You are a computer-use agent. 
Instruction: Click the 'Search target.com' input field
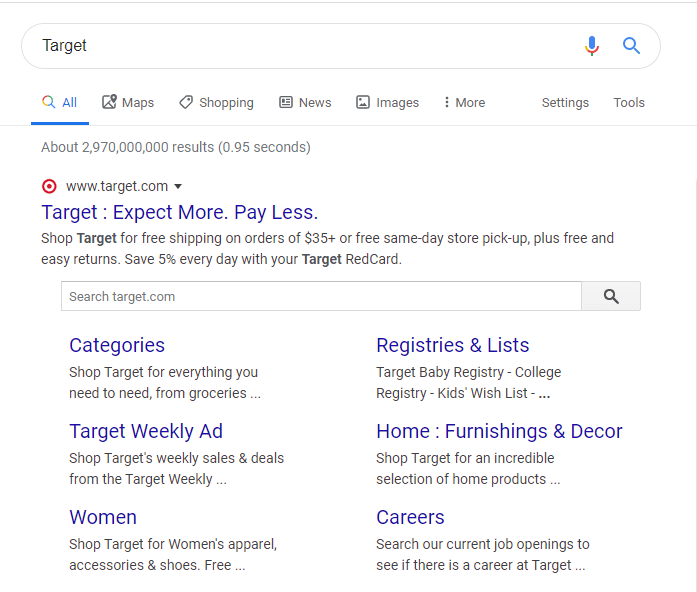pos(321,296)
